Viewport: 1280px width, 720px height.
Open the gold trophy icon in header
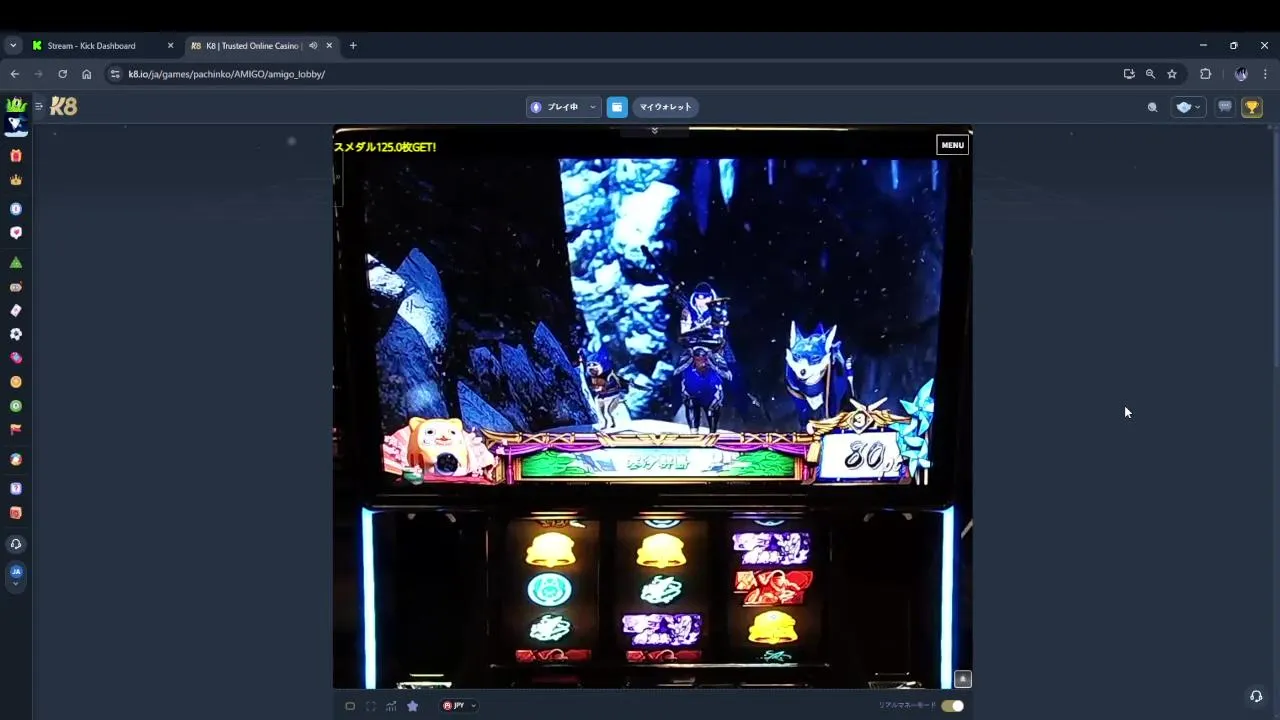pos(1252,107)
